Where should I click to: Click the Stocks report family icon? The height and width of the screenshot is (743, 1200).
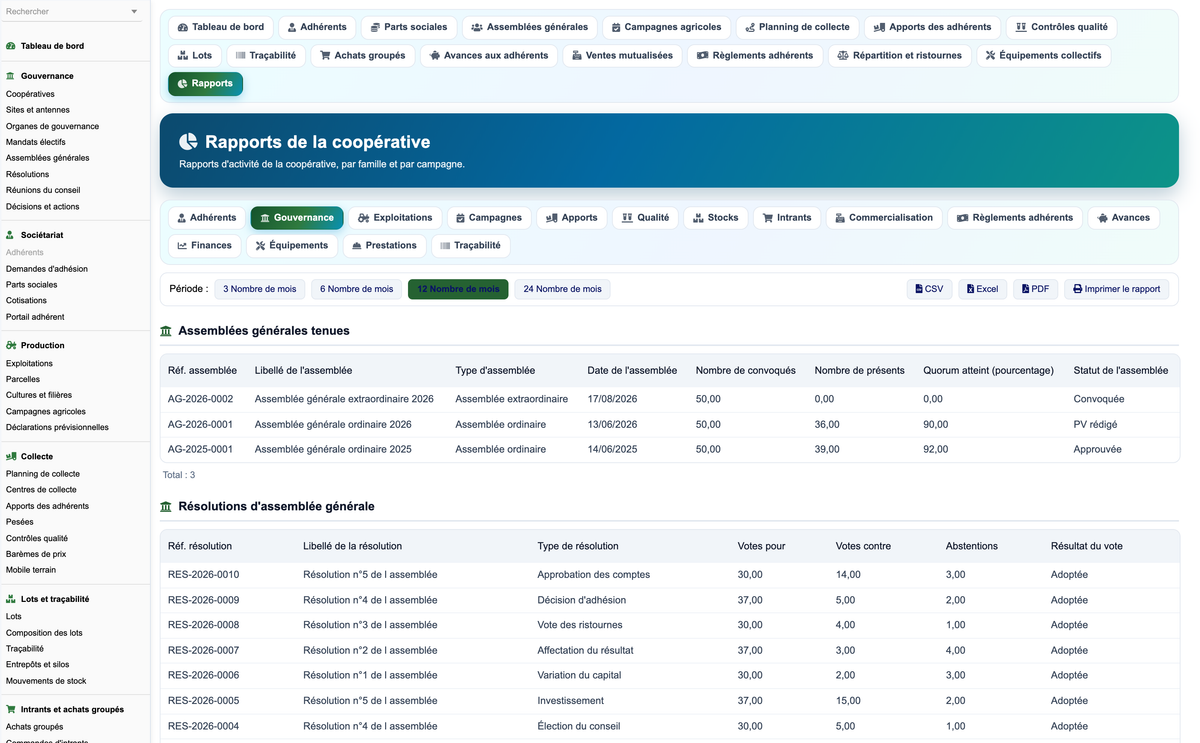point(698,218)
